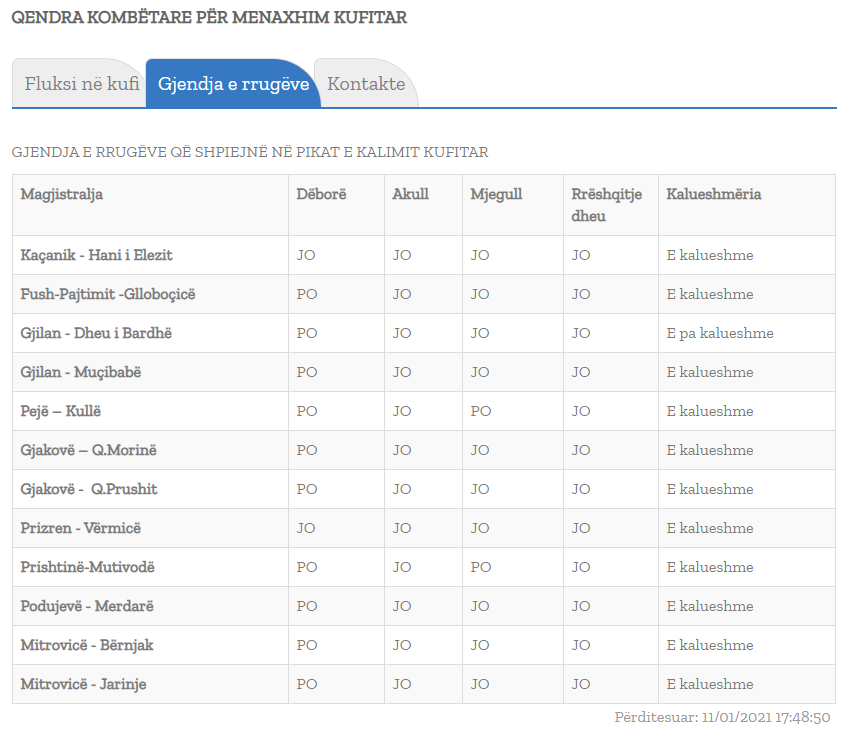Click the Podujevë - Merdarë entry

click(87, 606)
